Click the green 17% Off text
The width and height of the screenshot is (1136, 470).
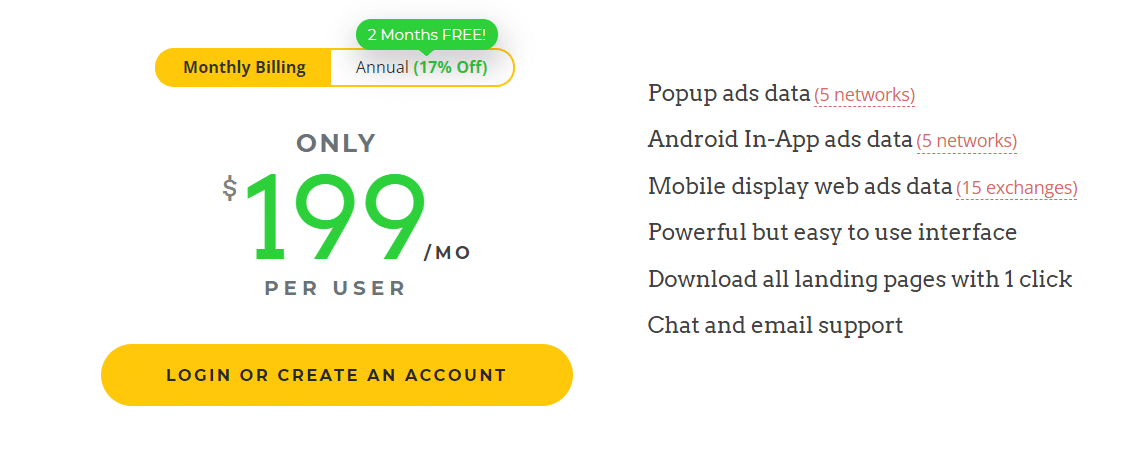click(451, 67)
